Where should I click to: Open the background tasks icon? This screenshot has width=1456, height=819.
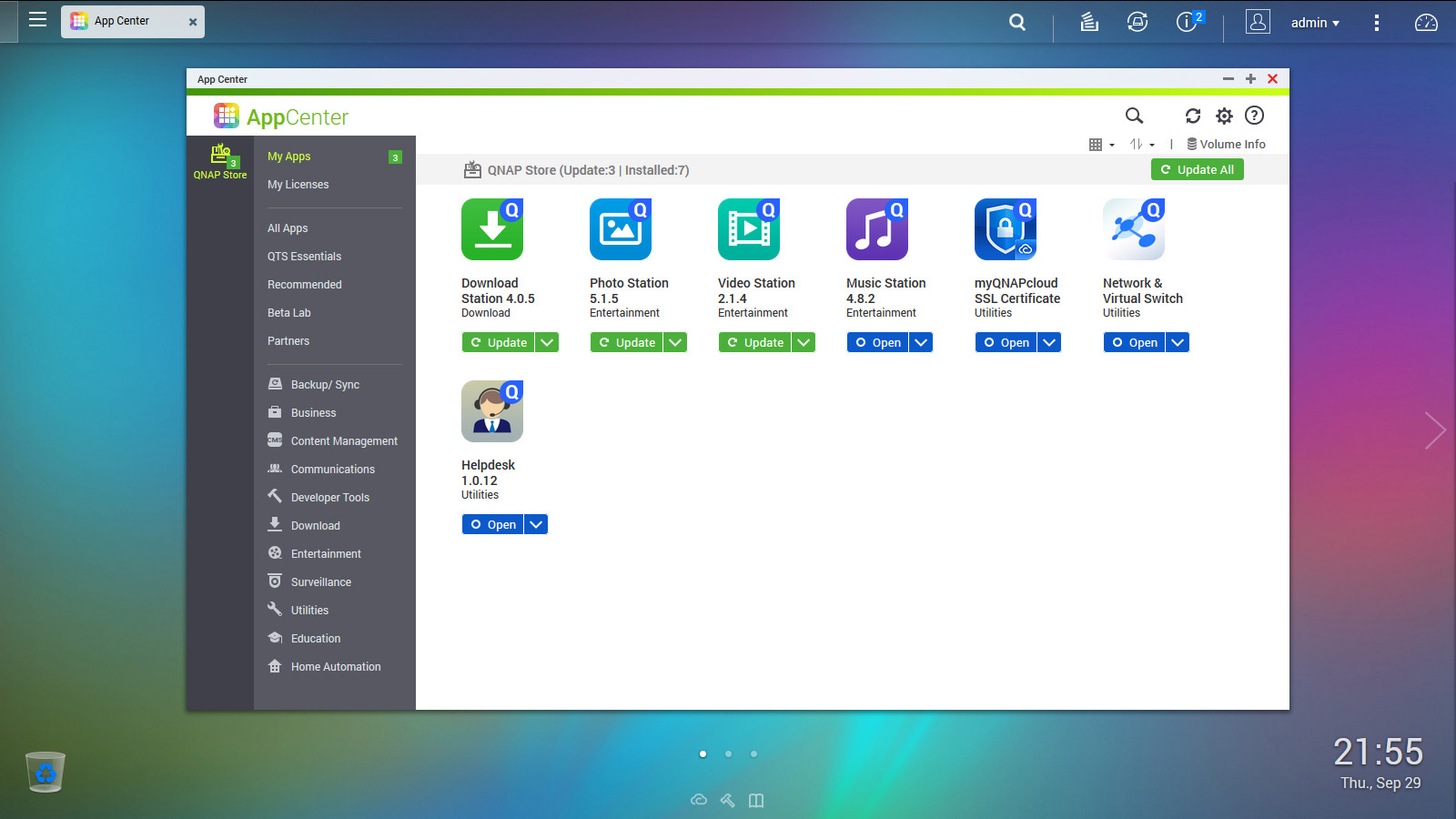[1089, 22]
